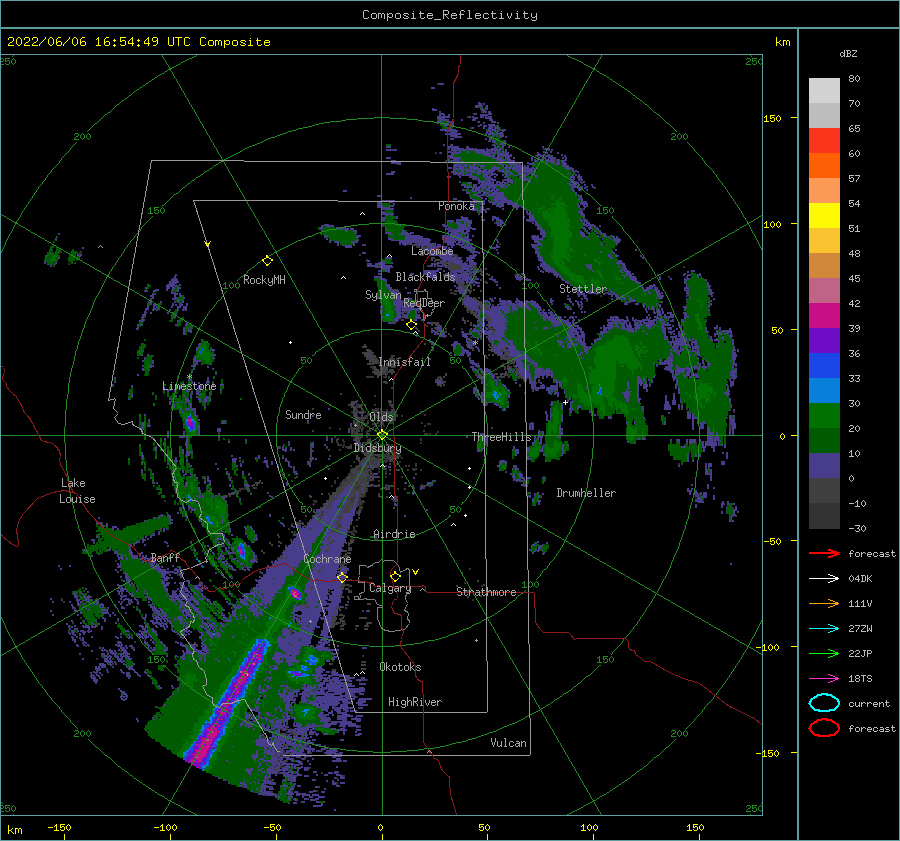Click the -150 tick label on bottom axis
900x841 pixels.
tap(59, 827)
